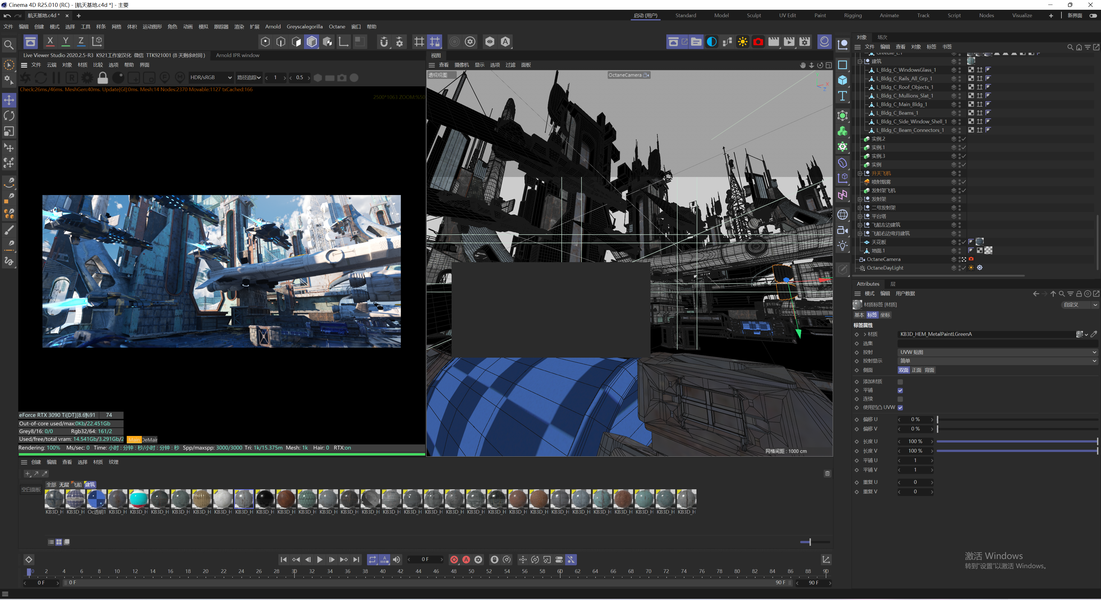Select the Back side button
This screenshot has width=1101, height=600.
[929, 370]
